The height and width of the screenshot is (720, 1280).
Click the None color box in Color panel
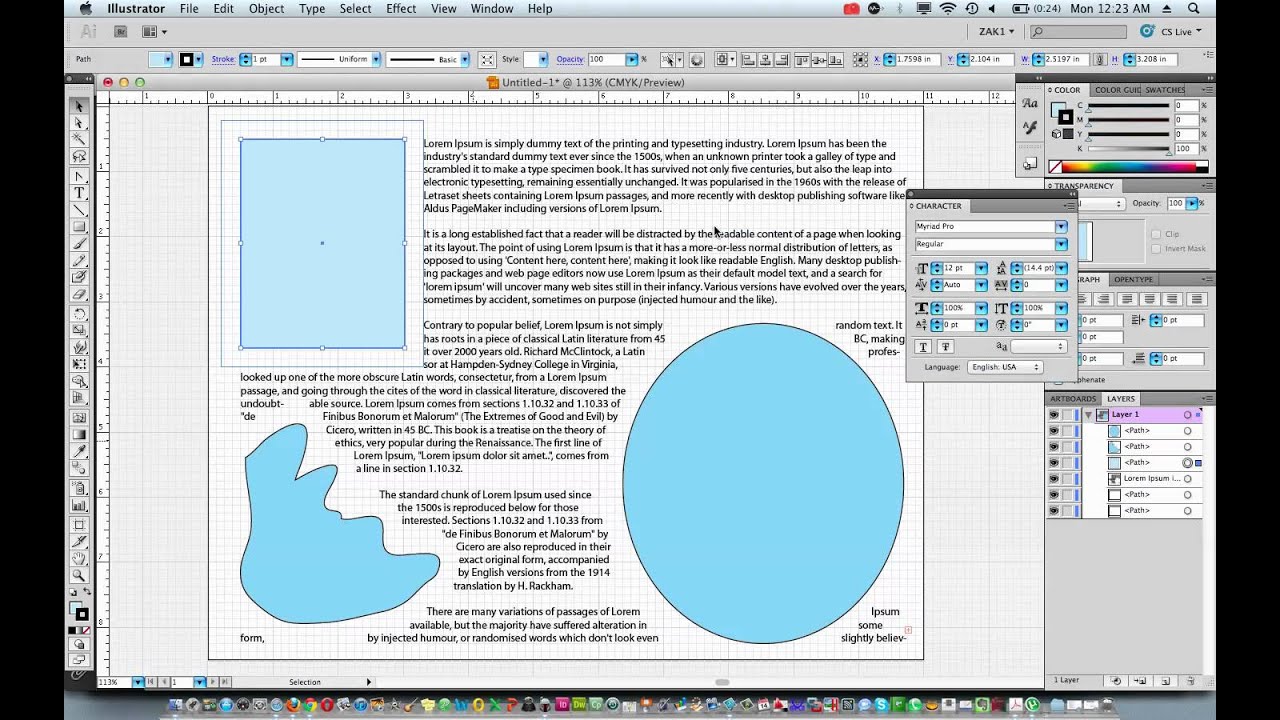pos(1055,167)
